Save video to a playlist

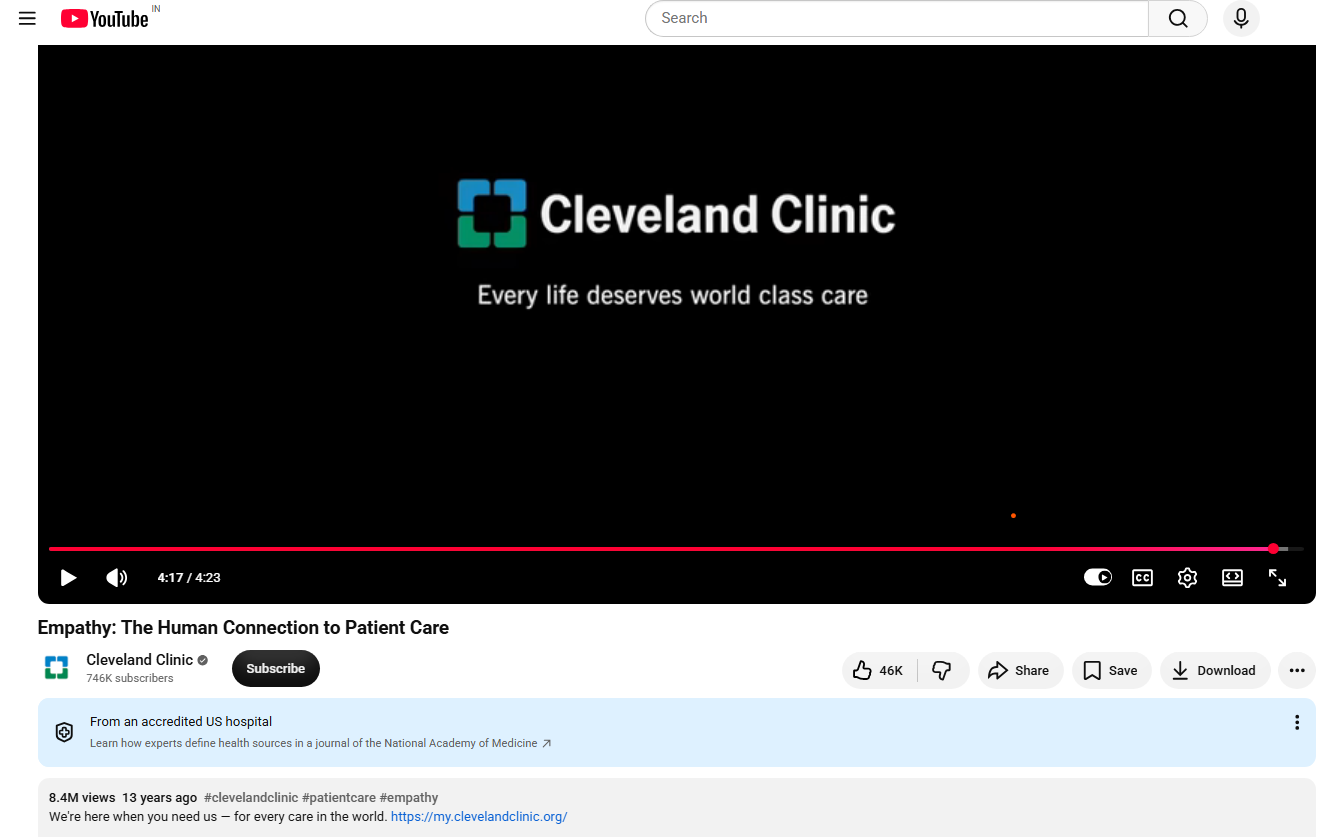[1111, 671]
